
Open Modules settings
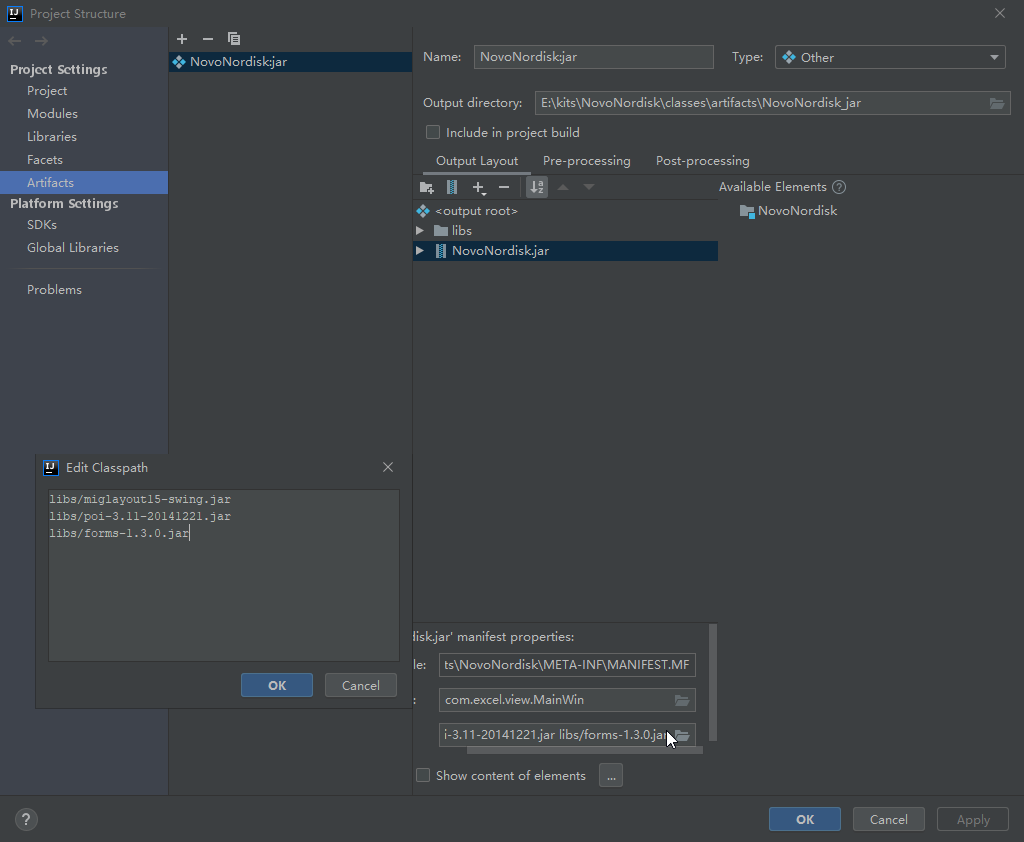pos(52,114)
